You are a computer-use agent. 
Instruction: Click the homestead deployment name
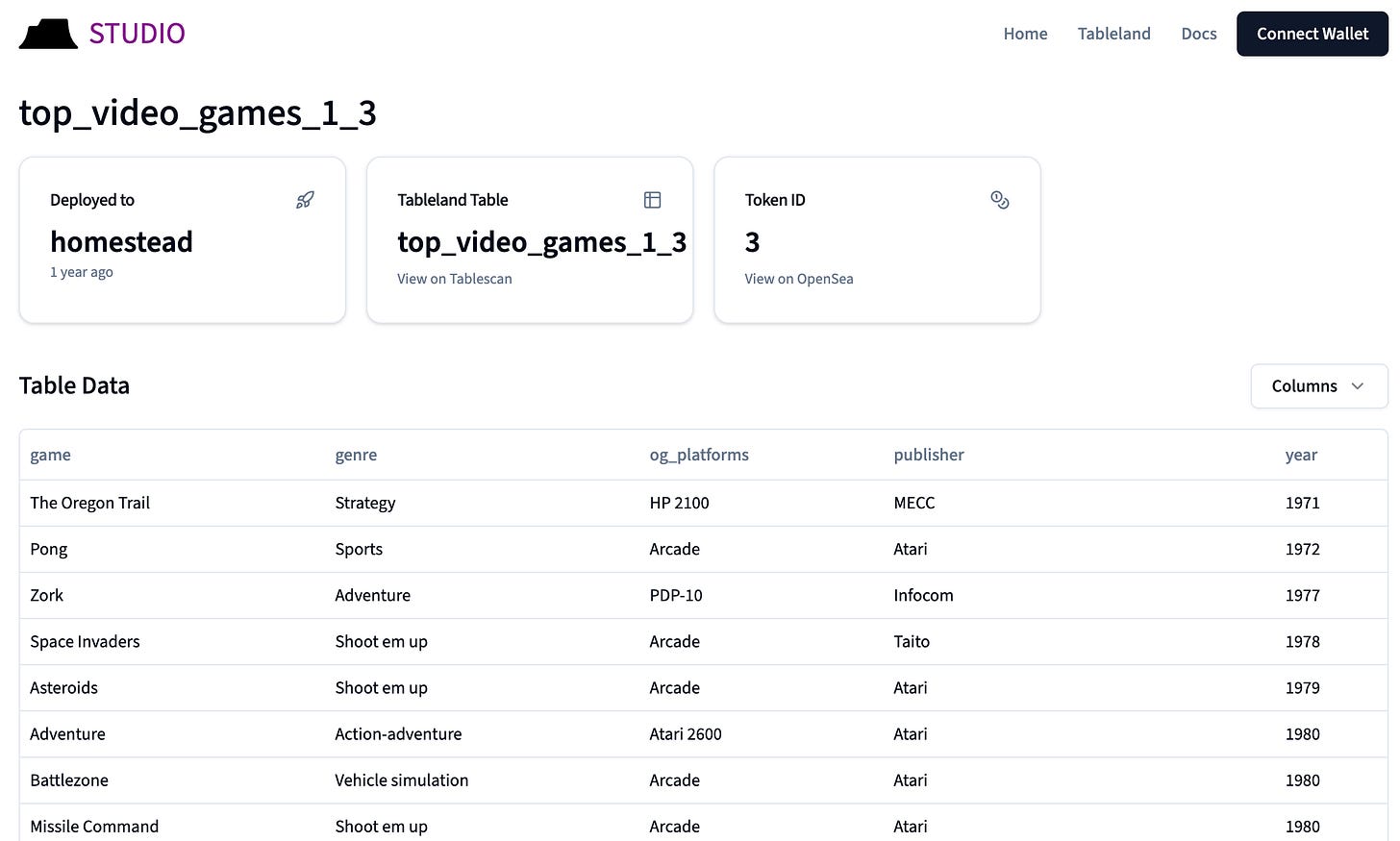(x=121, y=241)
